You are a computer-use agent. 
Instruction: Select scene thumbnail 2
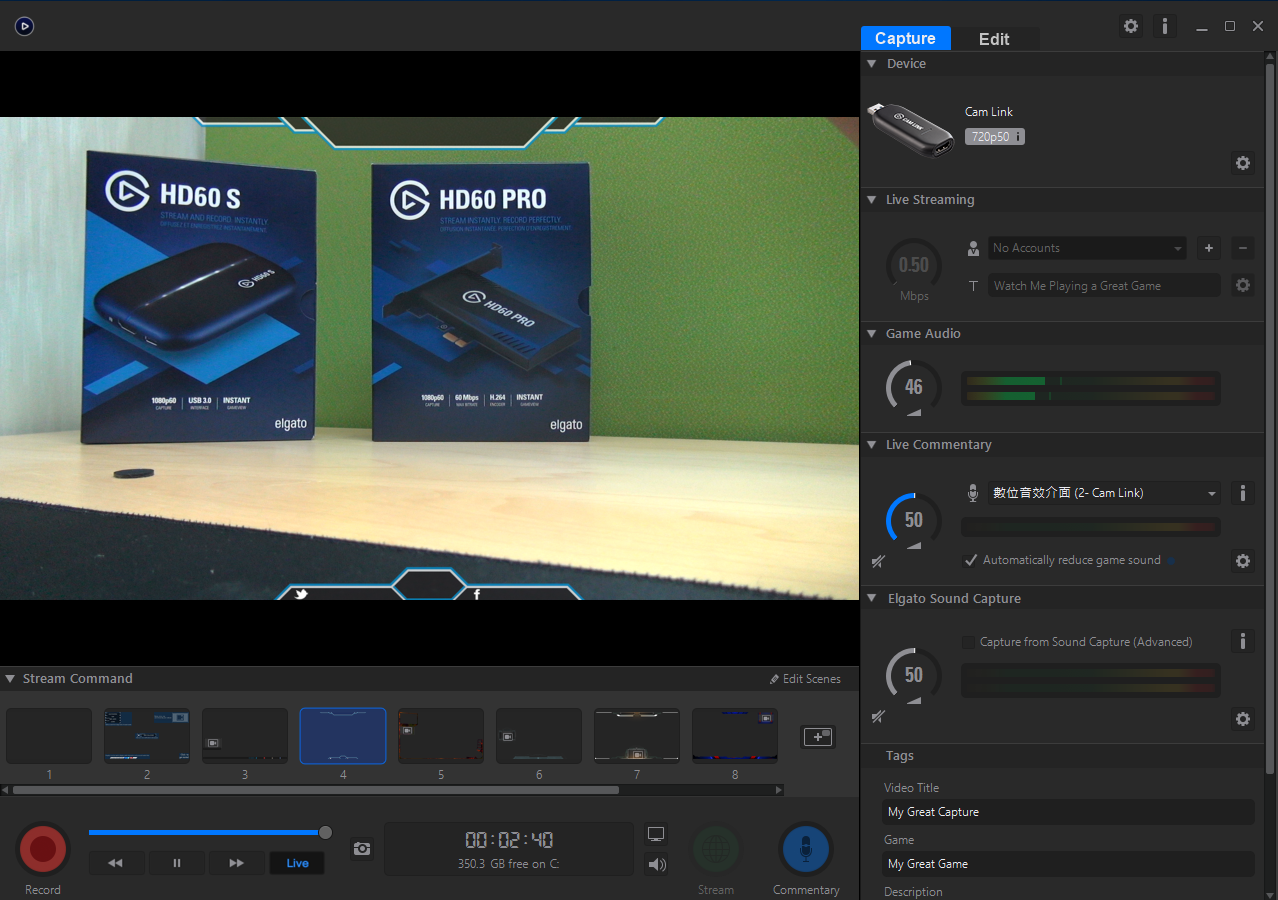tap(147, 736)
